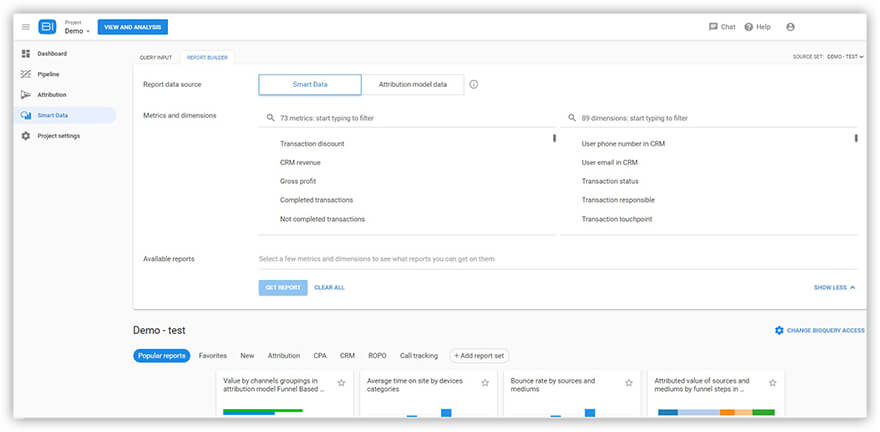This screenshot has width=880, height=432.
Task: Click the Pipeline sidebar icon
Action: [26, 74]
